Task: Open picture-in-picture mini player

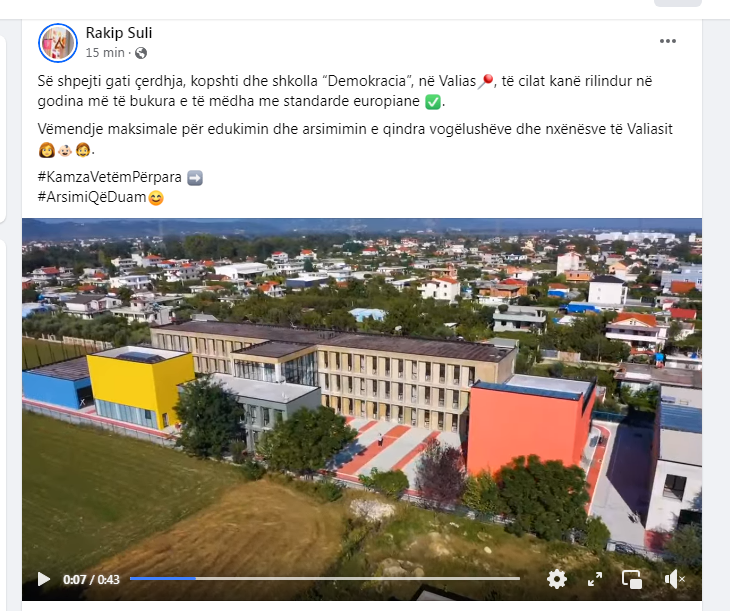Action: coord(632,579)
